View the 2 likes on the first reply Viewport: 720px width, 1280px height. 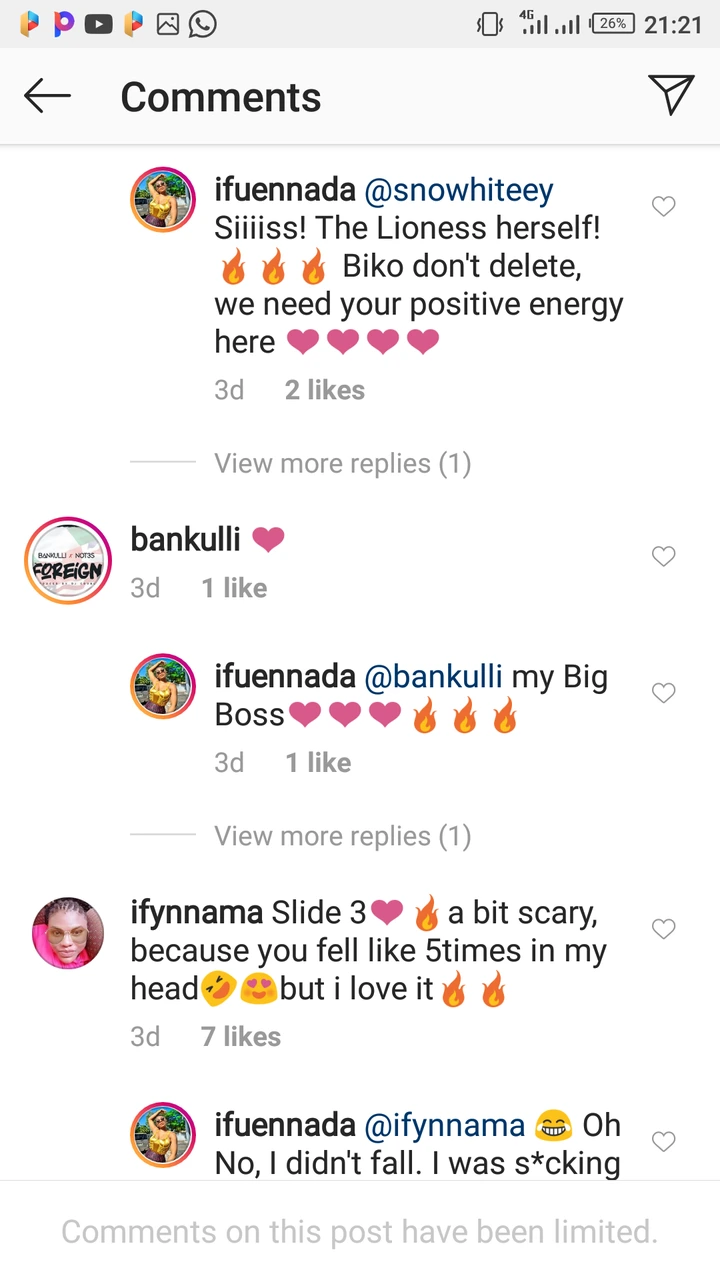click(x=325, y=390)
